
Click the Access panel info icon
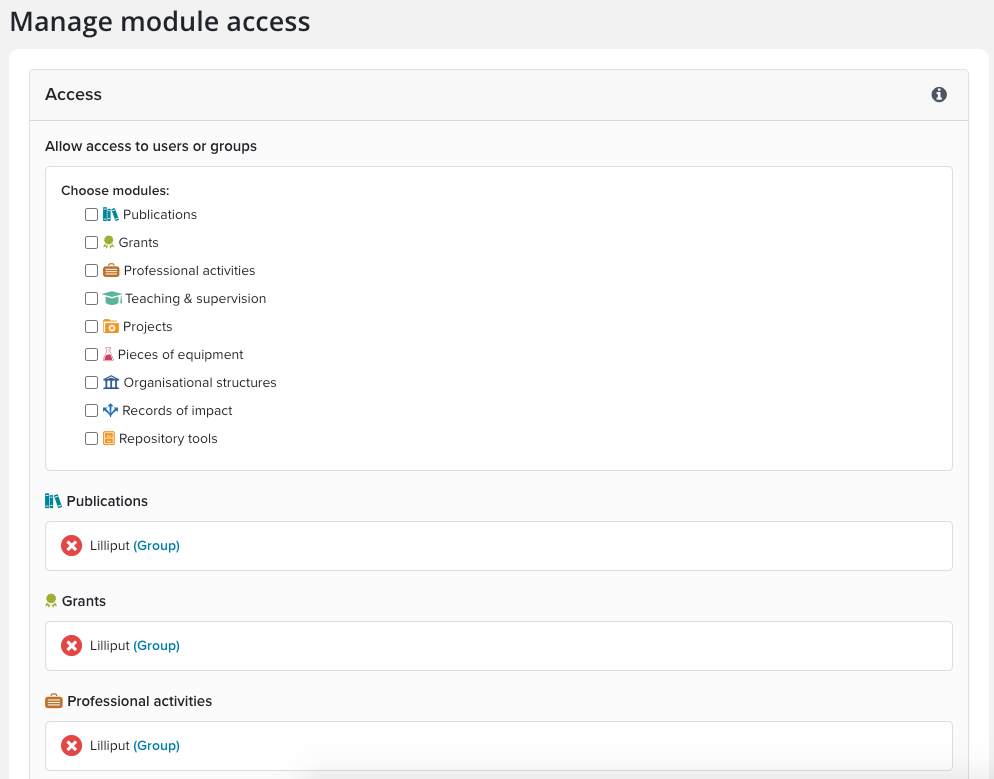(939, 95)
